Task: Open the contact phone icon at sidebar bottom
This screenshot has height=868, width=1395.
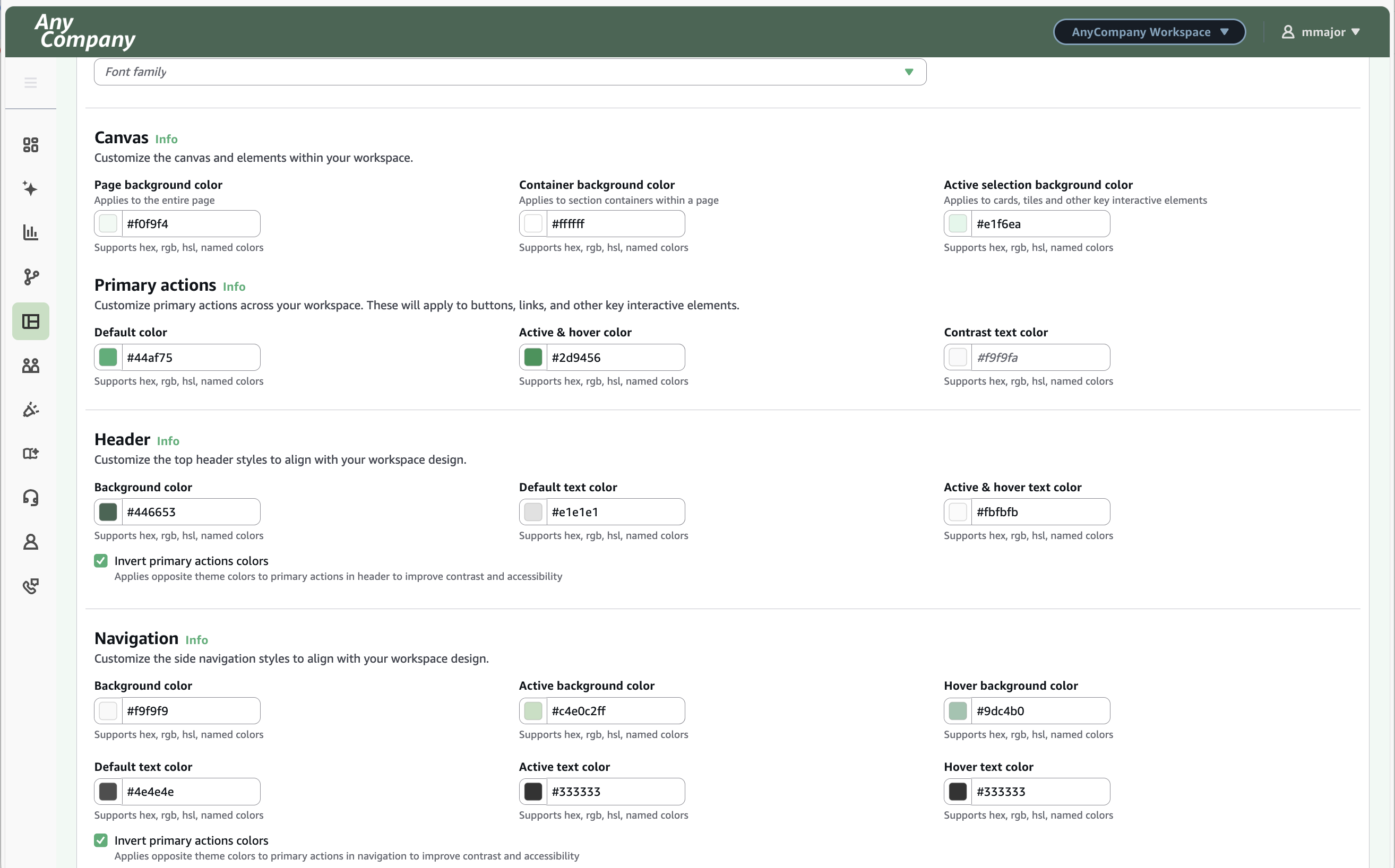Action: (x=31, y=586)
